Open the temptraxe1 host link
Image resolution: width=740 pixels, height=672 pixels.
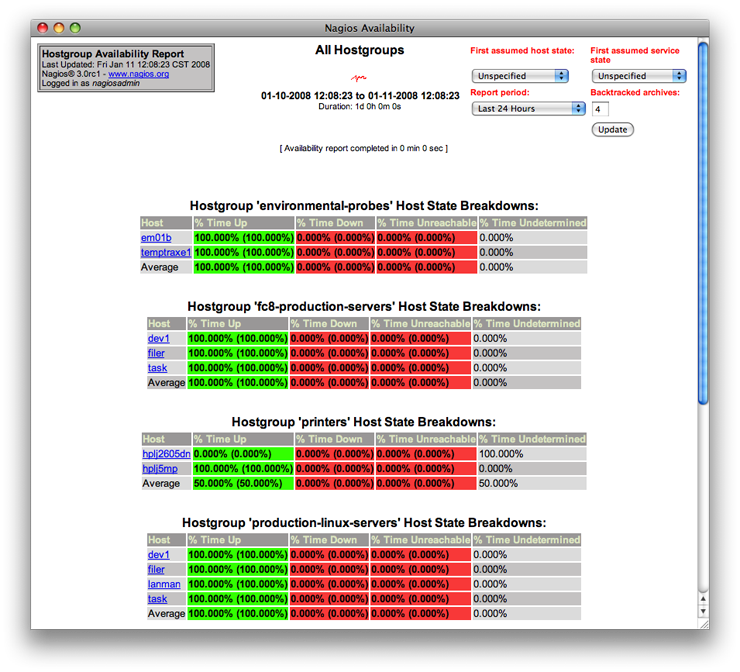pyautogui.click(x=166, y=252)
